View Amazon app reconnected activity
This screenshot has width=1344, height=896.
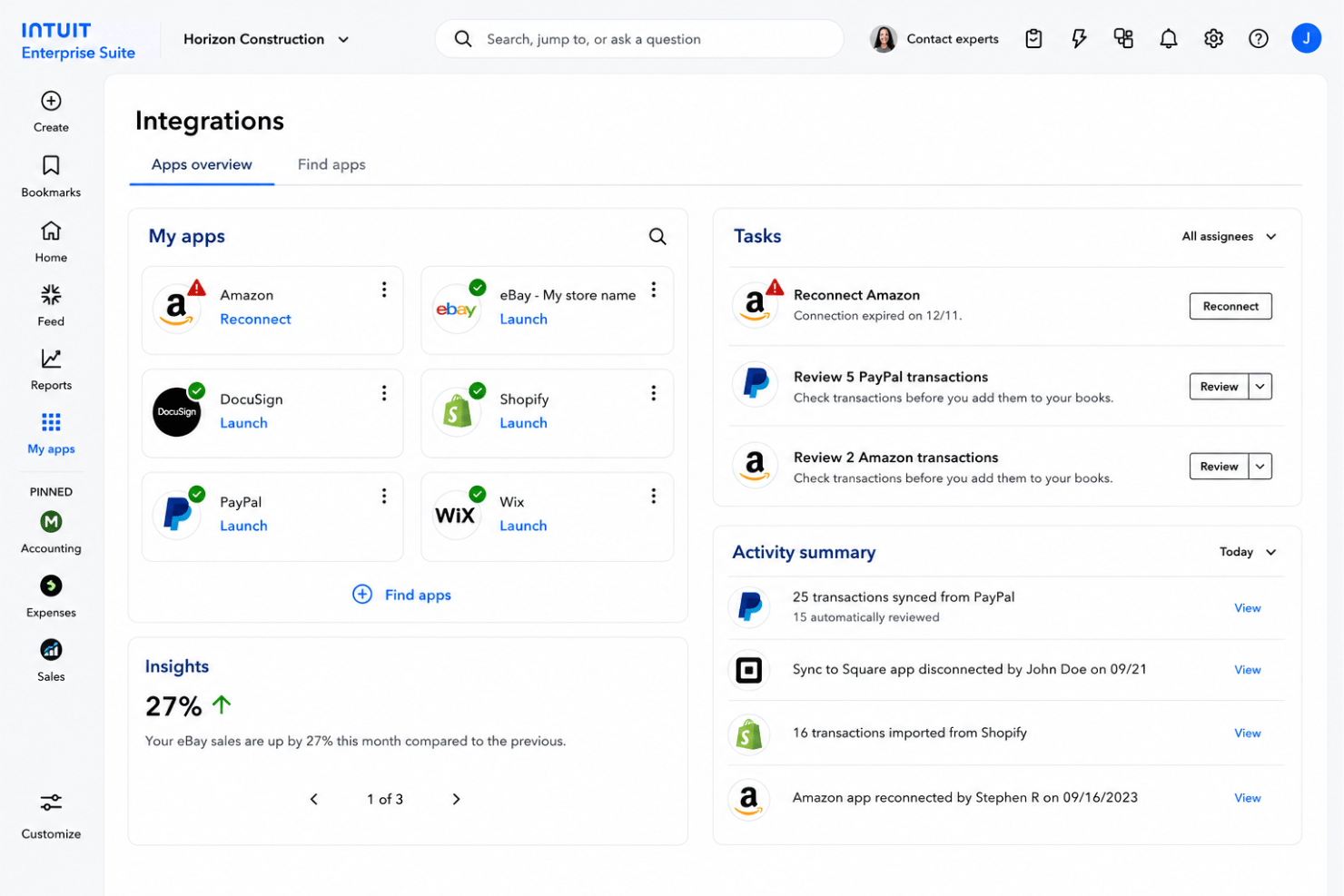1247,798
